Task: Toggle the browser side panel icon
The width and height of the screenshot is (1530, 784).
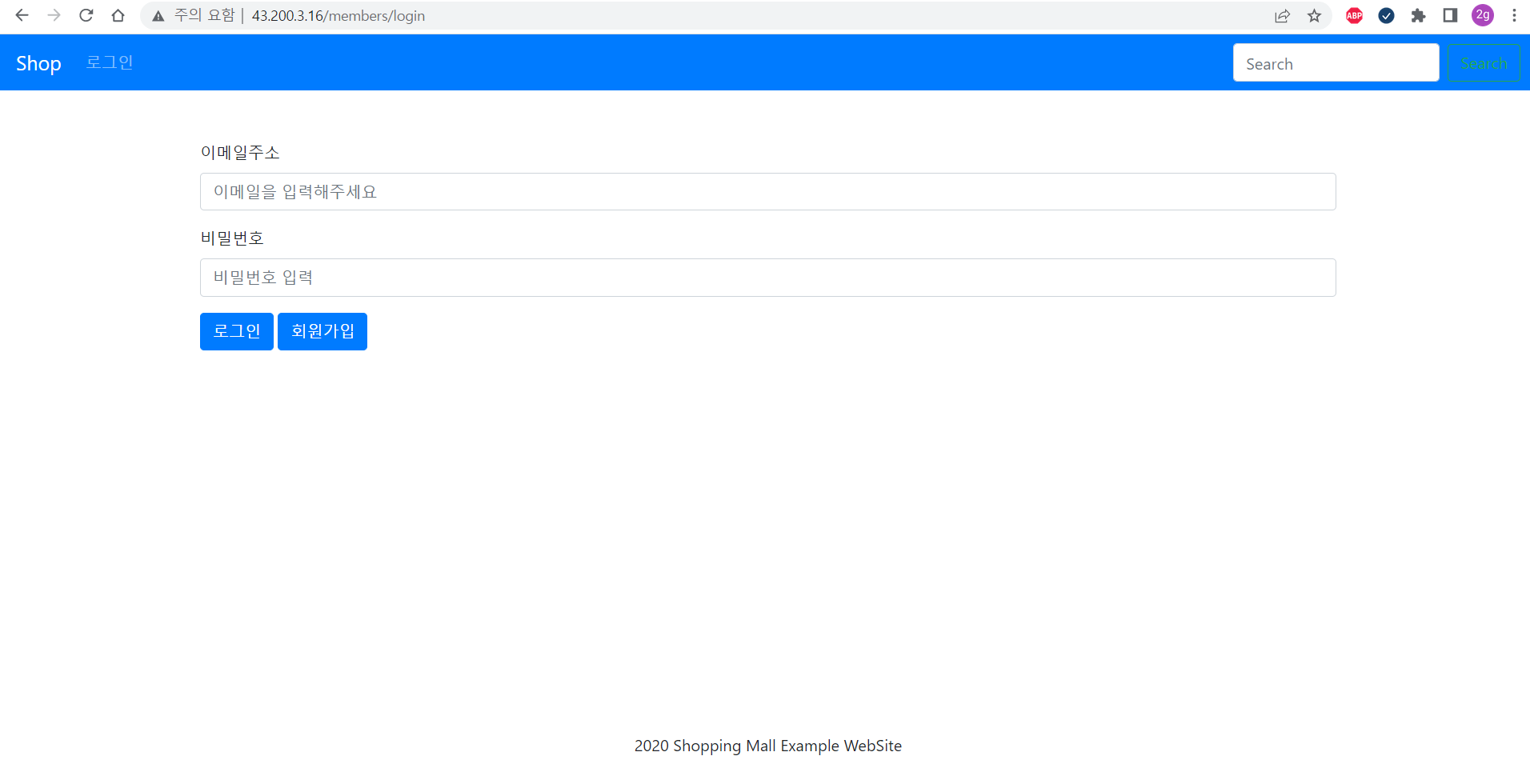Action: (1450, 15)
